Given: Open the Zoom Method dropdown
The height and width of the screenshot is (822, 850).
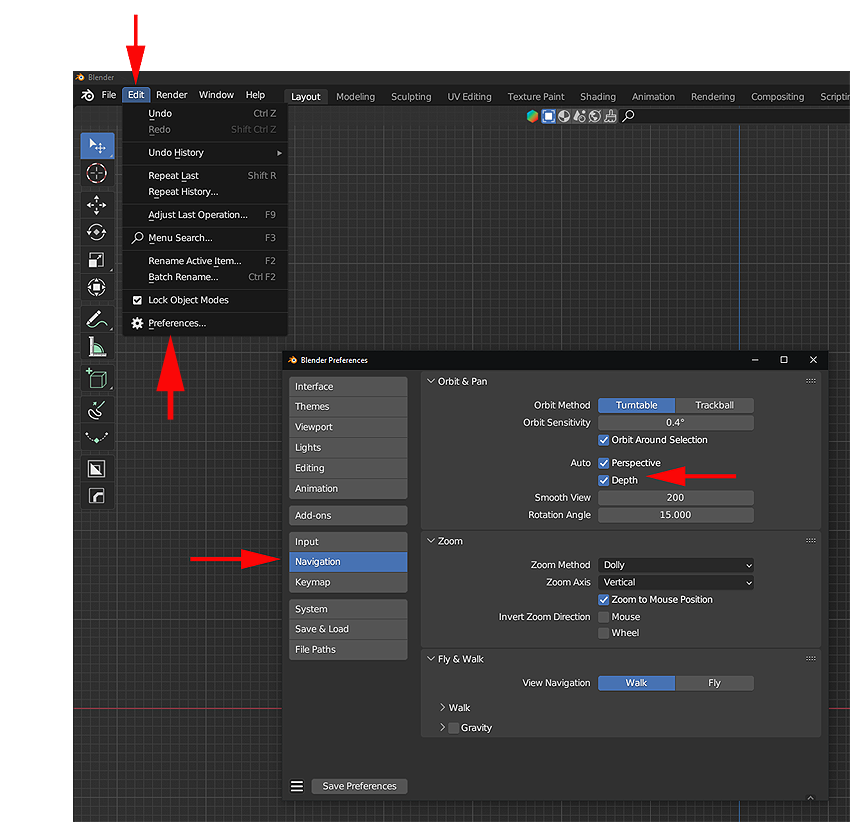Looking at the screenshot, I should pyautogui.click(x=675, y=565).
